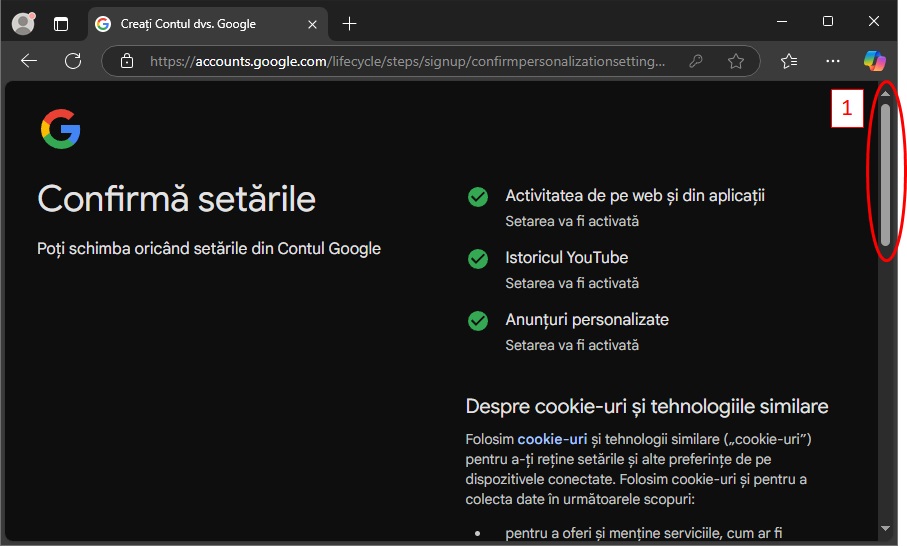This screenshot has width=907, height=546.
Task: Open the password manager key icon
Action: point(696,61)
